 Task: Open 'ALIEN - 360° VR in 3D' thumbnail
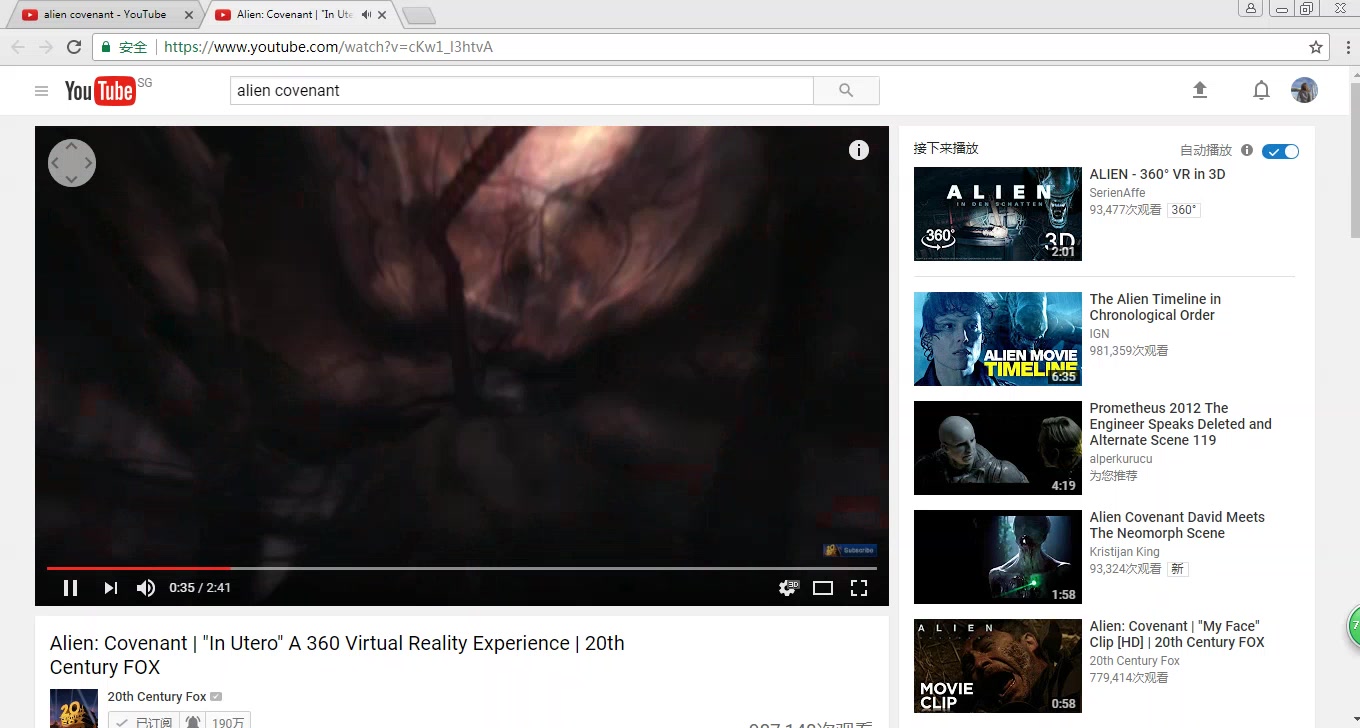click(x=998, y=214)
